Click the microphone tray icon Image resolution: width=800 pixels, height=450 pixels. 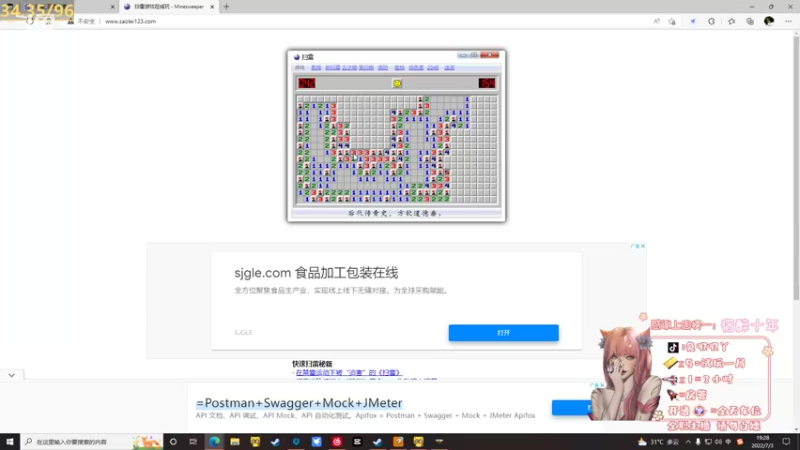click(698, 442)
